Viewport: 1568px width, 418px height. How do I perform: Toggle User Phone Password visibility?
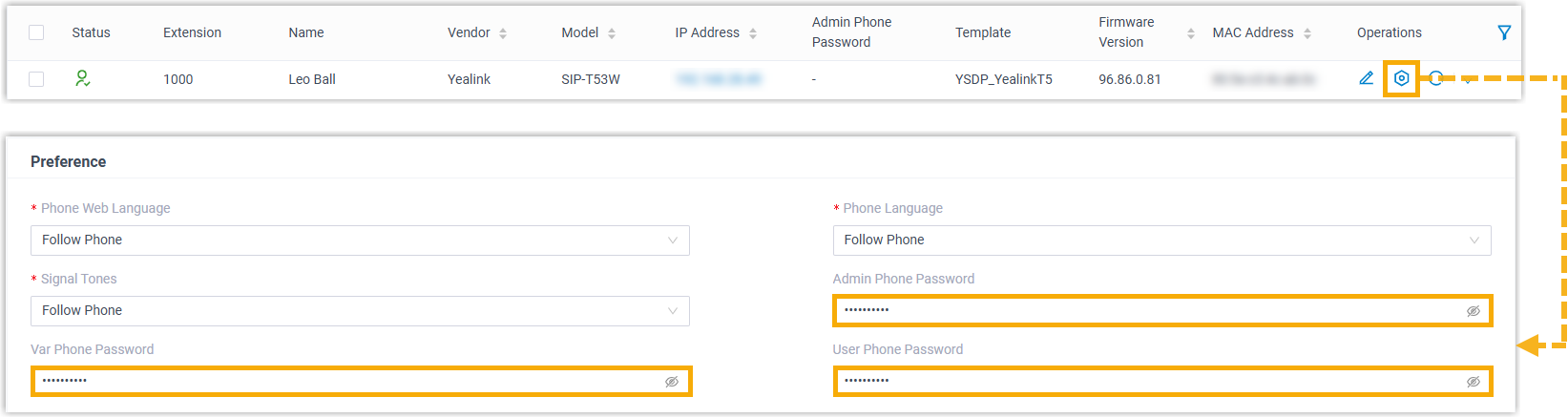(x=1474, y=382)
